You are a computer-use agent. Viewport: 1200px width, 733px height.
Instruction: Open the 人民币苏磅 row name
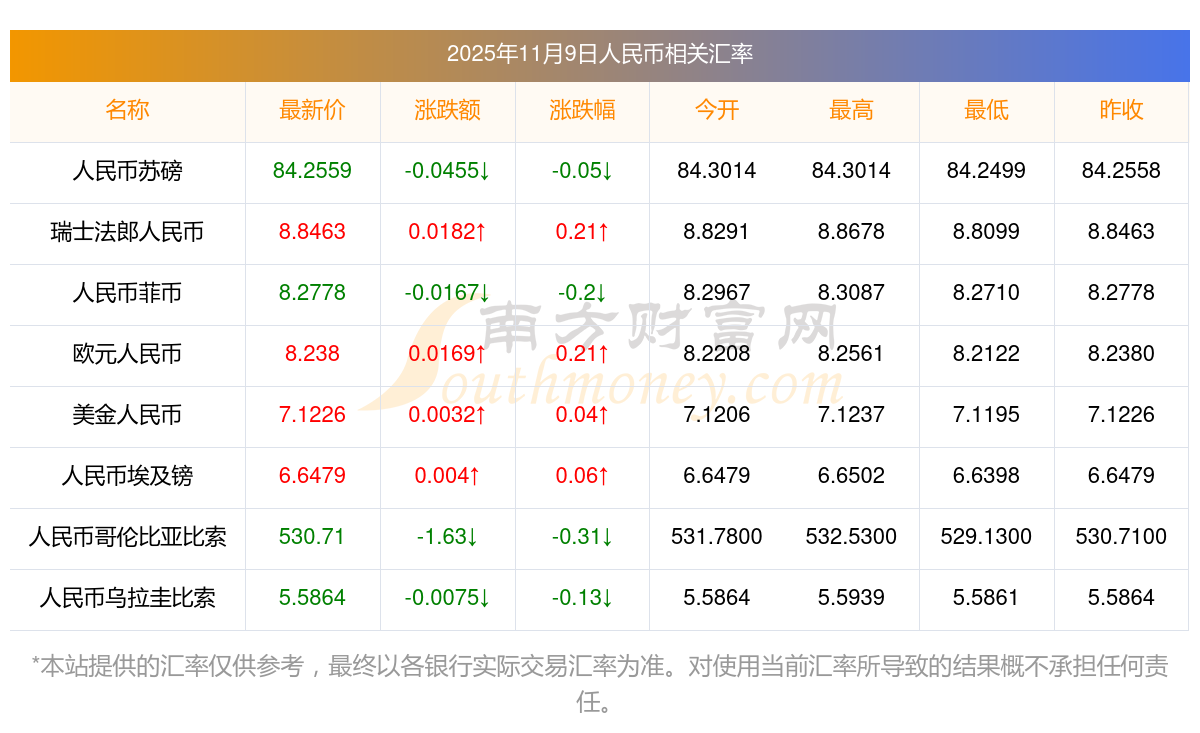(x=127, y=171)
